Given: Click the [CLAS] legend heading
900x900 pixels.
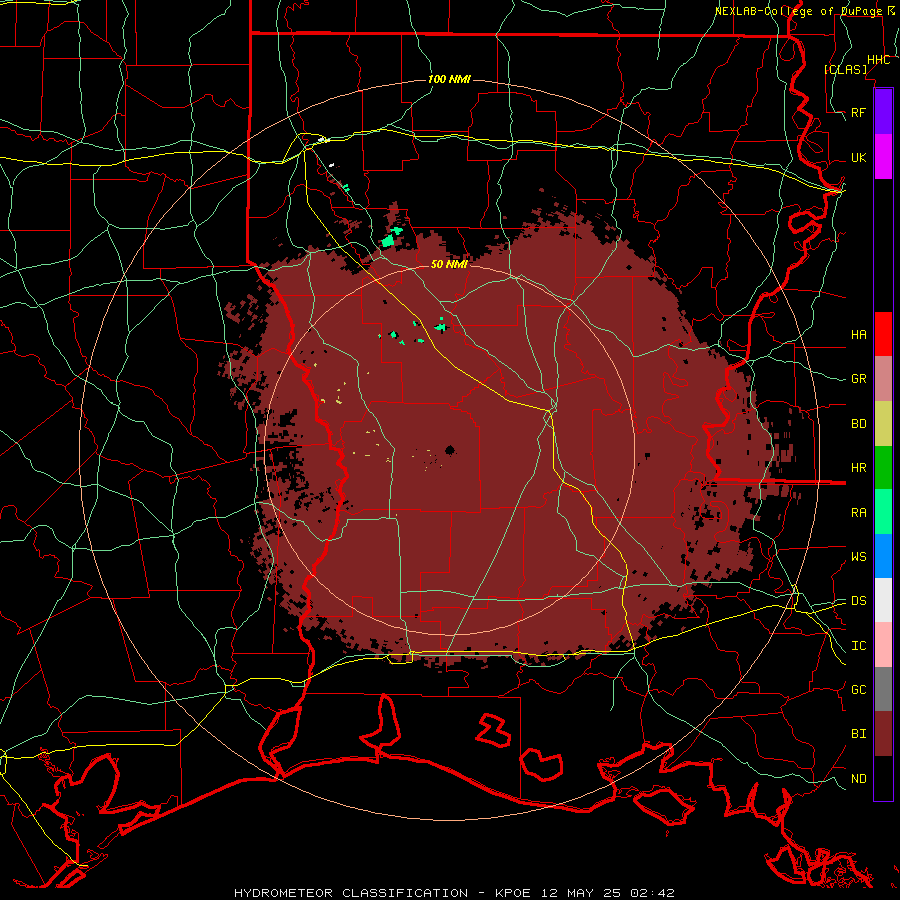Looking at the screenshot, I should (845, 69).
